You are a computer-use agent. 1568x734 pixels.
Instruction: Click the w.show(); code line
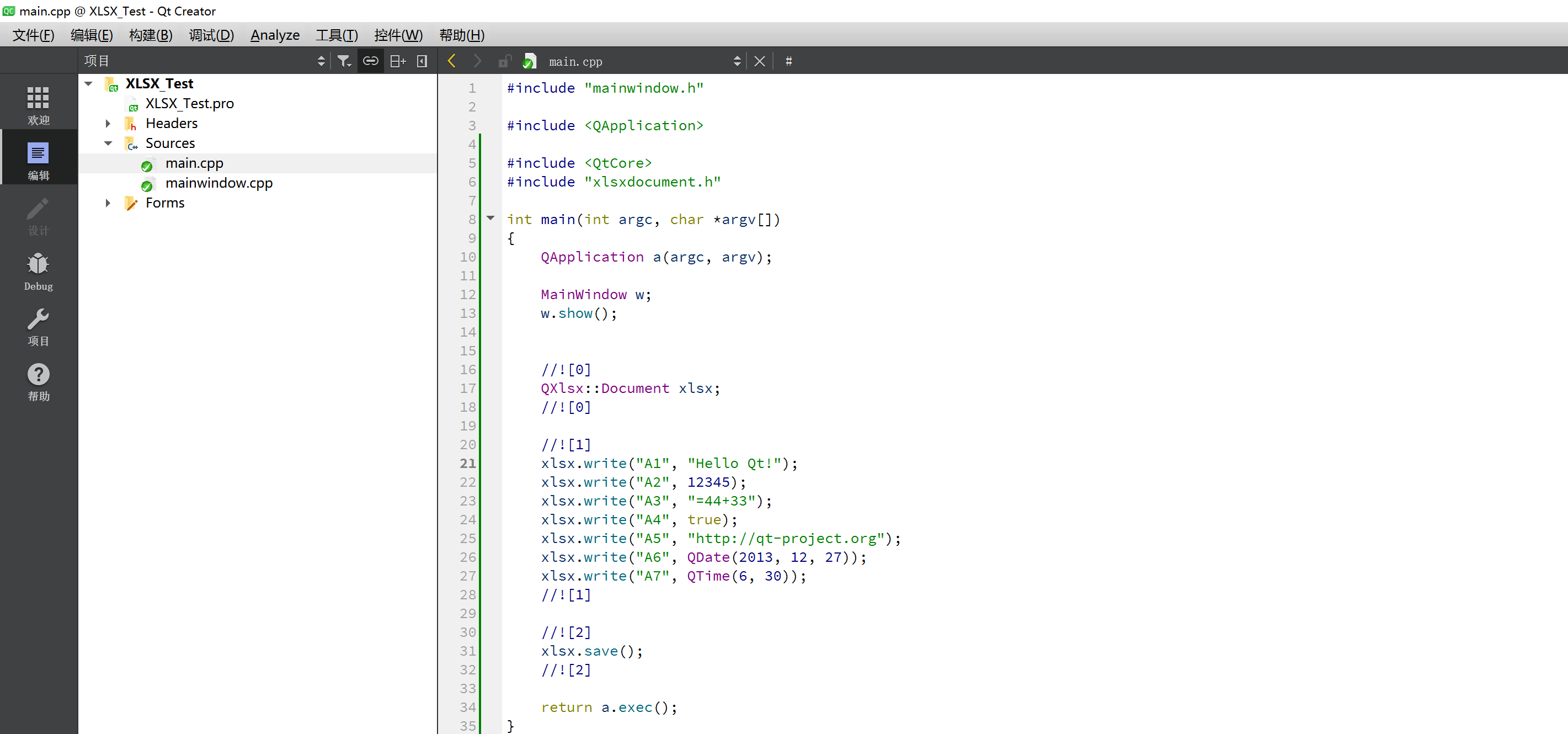point(579,313)
